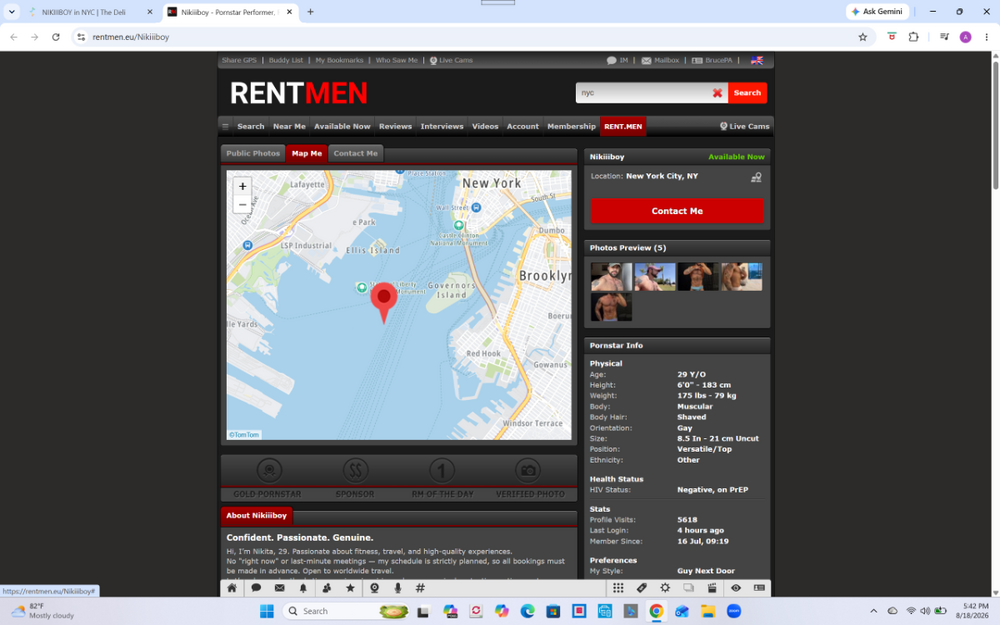This screenshot has width=1000, height=625.
Task: Switch to the Public Photos tab
Action: click(x=253, y=154)
